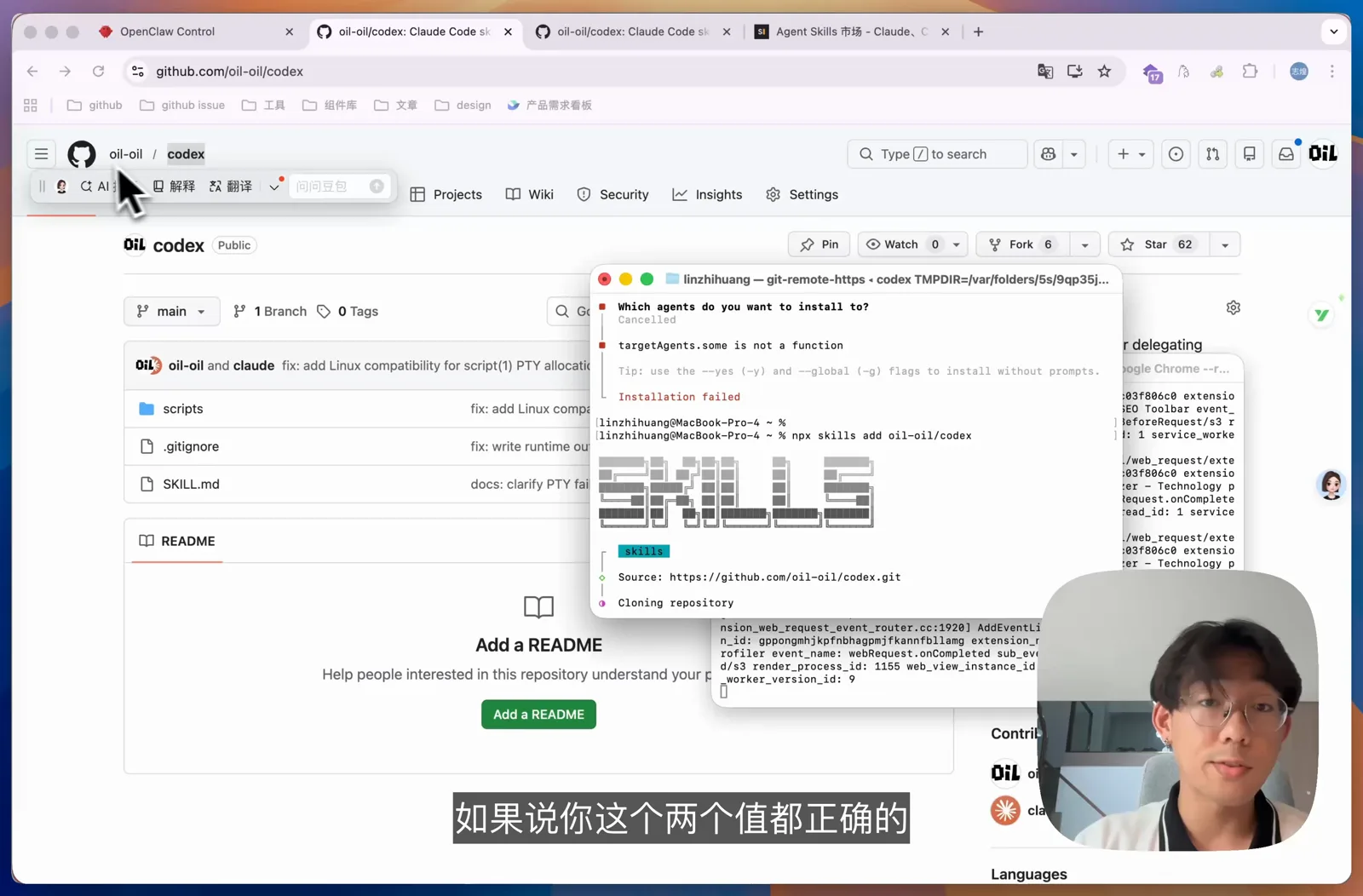Click the address bar site info icon
Screen dimensions: 1363x896
(x=137, y=72)
